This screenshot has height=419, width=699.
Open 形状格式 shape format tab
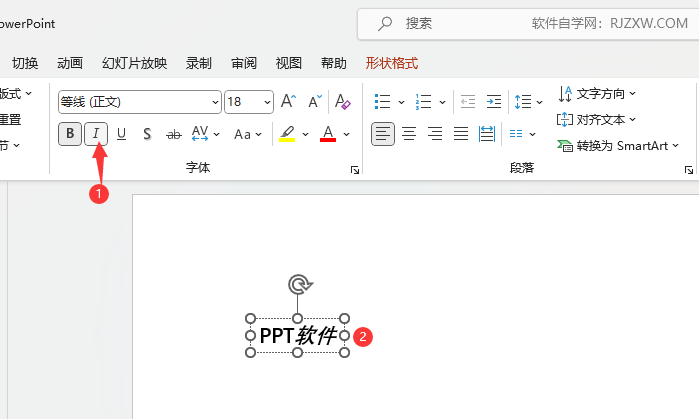tap(392, 63)
